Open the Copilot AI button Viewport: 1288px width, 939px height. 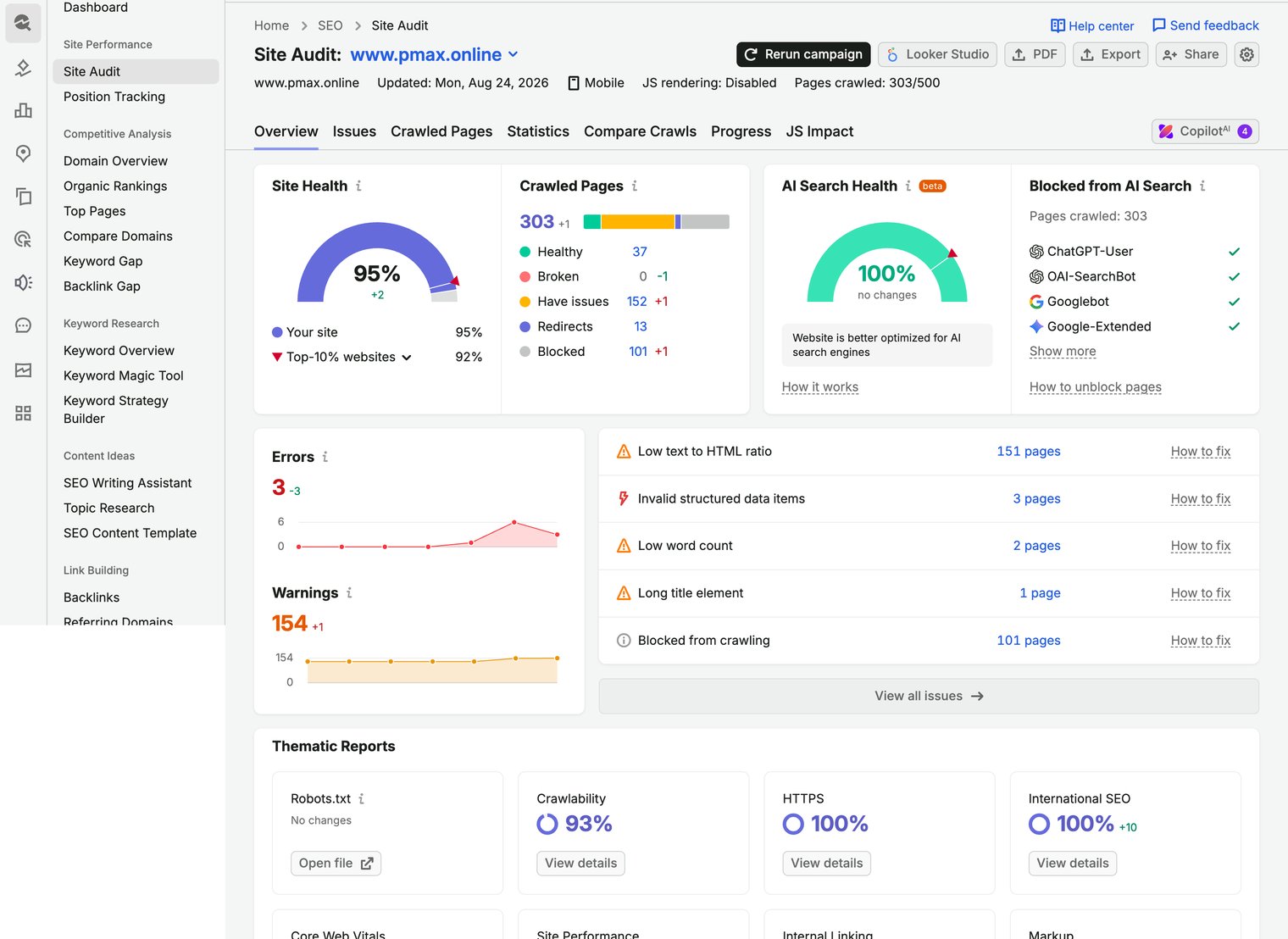tap(1205, 131)
